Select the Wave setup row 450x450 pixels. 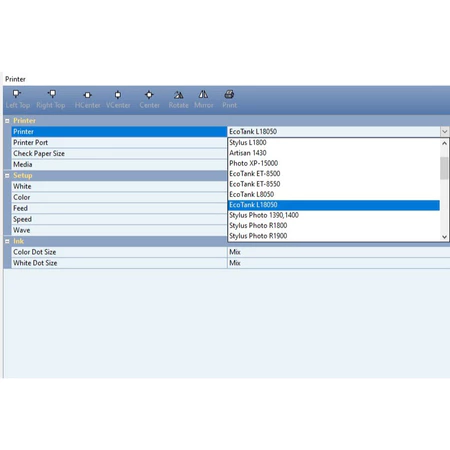tap(119, 230)
